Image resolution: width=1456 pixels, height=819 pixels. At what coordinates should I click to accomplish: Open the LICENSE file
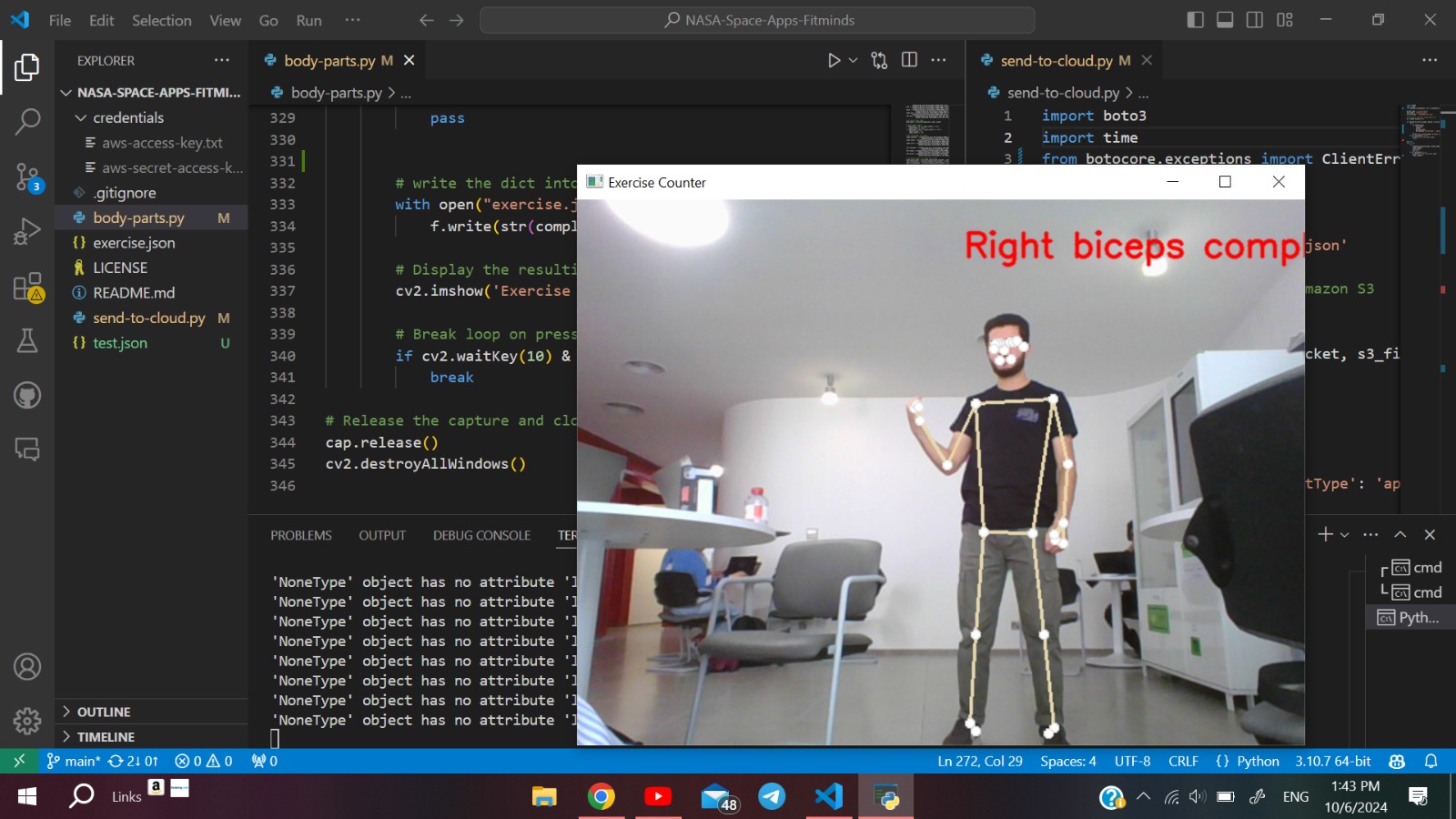point(151,268)
